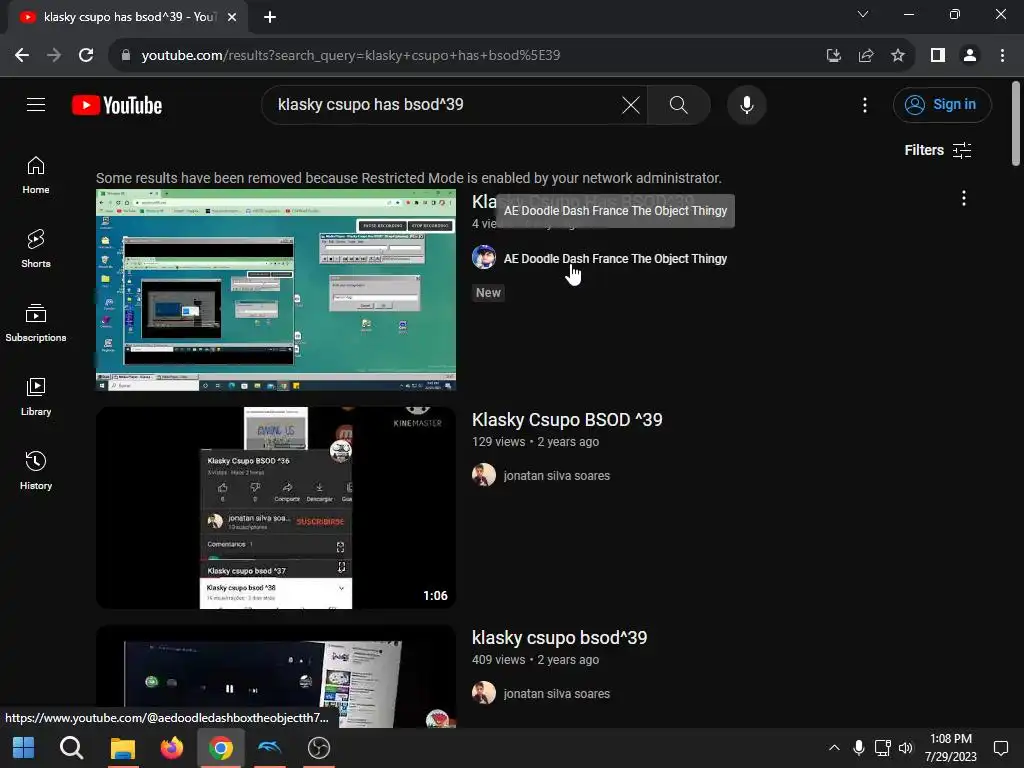Image resolution: width=1024 pixels, height=768 pixels.
Task: Click the install app icon in address bar
Action: coord(833,55)
